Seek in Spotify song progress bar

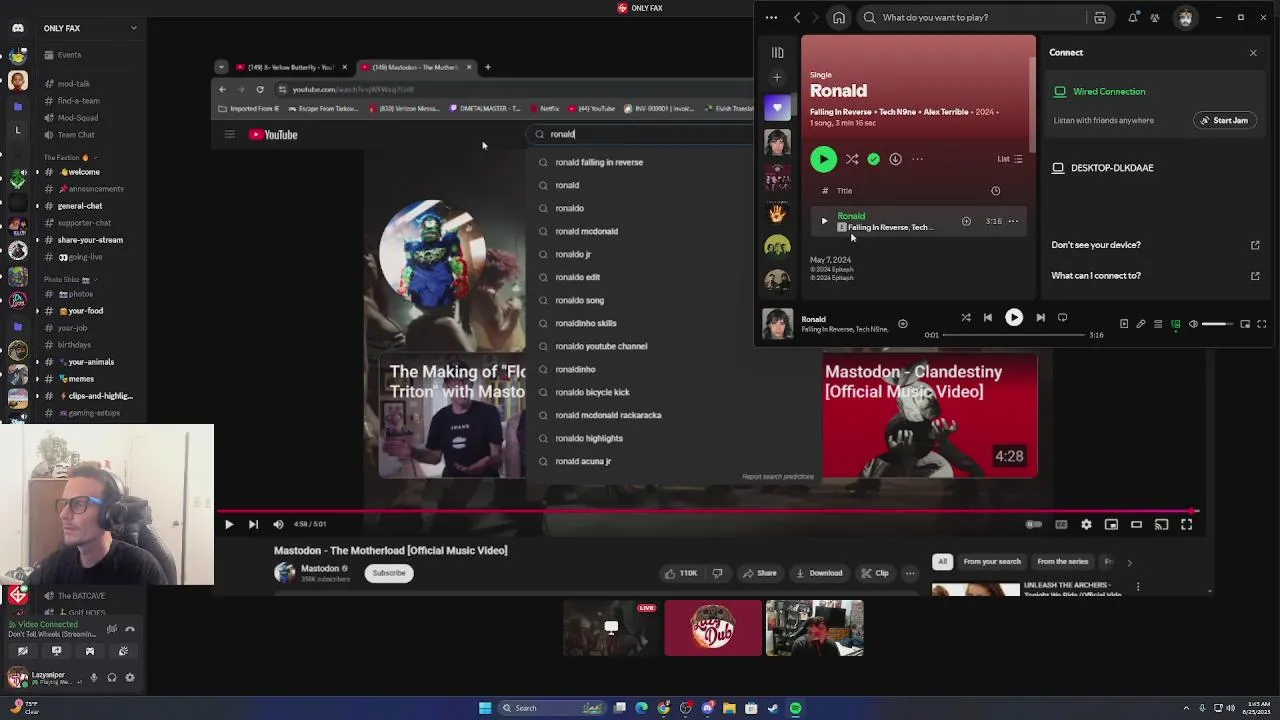pos(1015,335)
